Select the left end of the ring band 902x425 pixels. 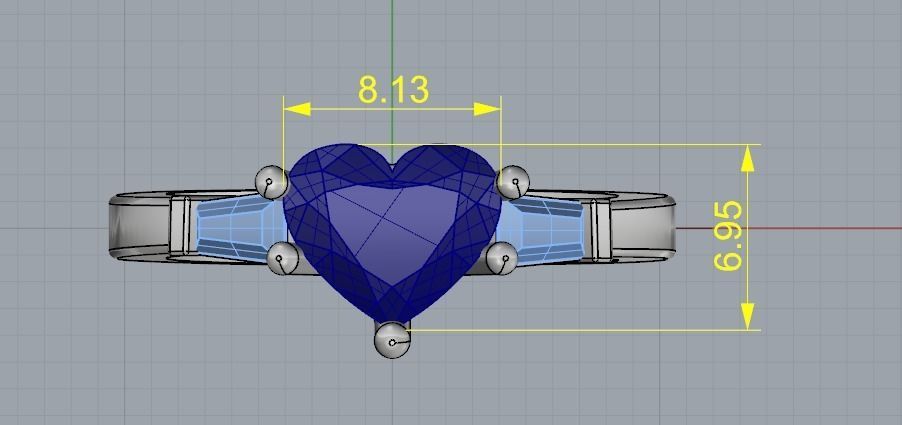(139, 226)
